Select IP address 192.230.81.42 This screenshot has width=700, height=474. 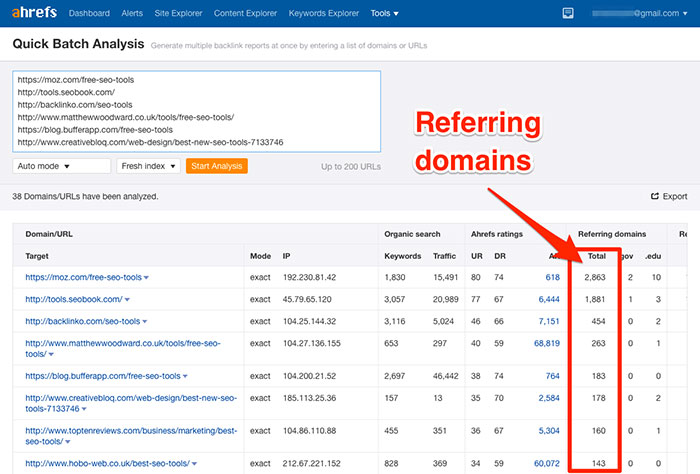tap(309, 277)
